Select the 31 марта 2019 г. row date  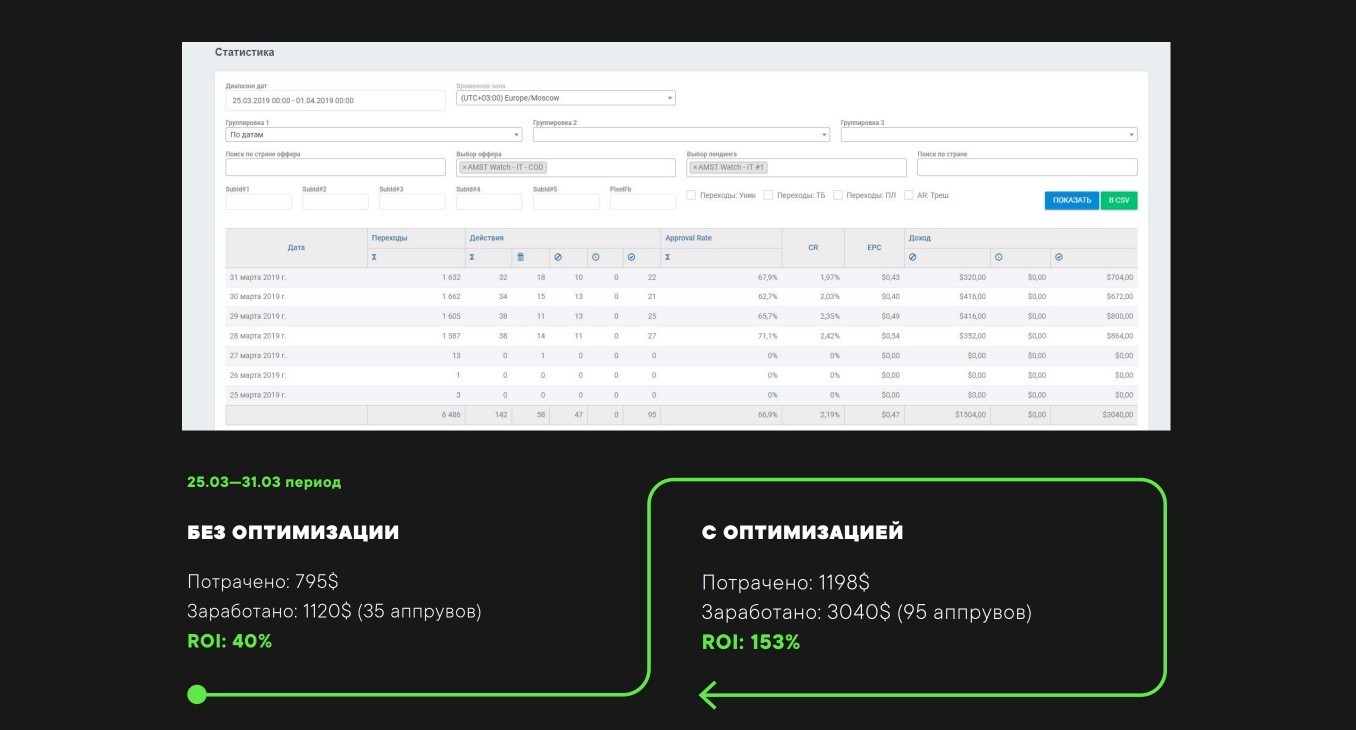coord(258,277)
